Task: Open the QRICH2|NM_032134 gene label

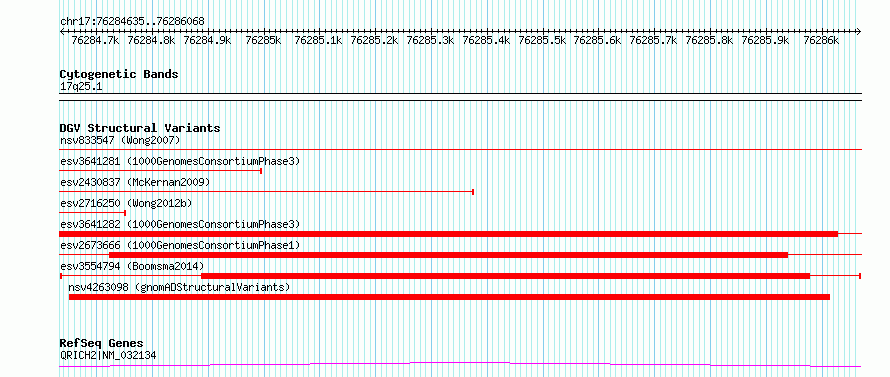Action: [x=108, y=355]
